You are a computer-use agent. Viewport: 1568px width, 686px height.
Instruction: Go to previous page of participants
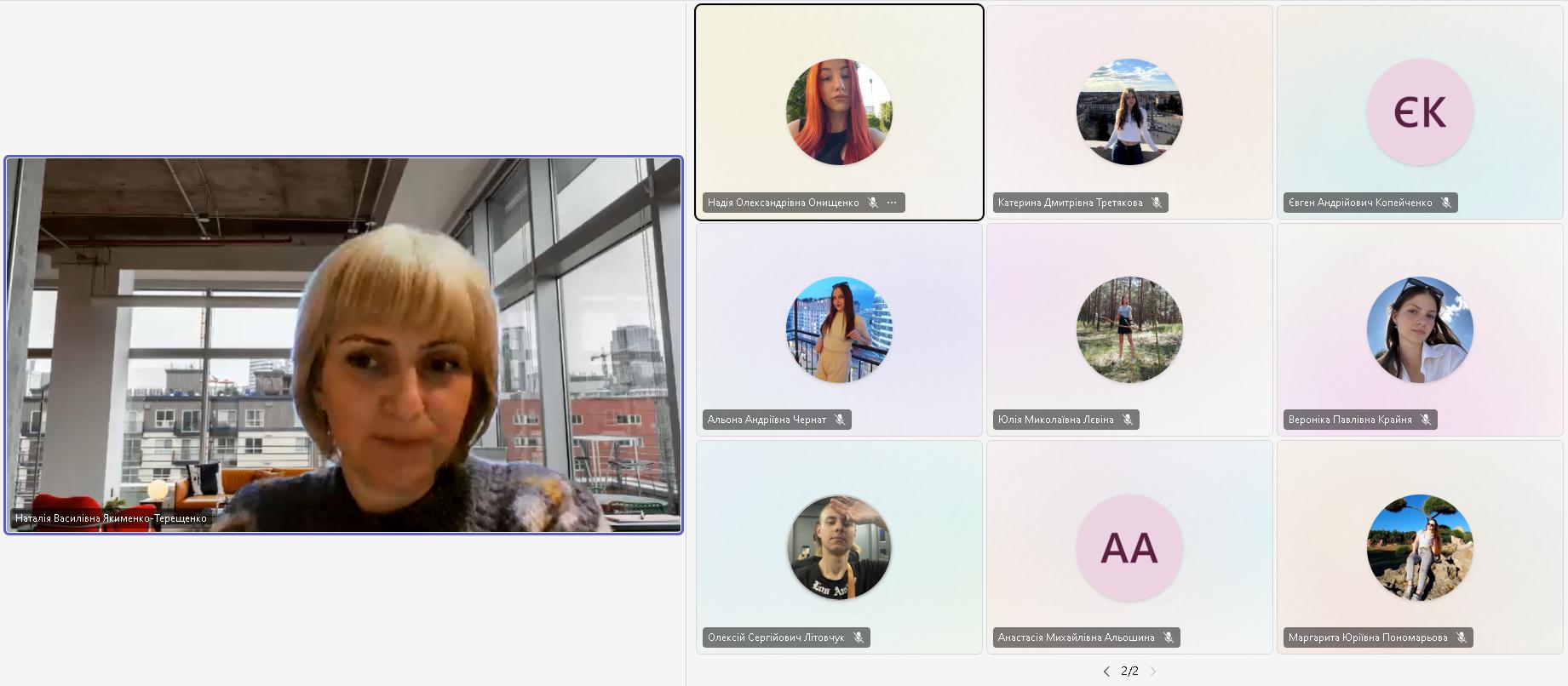pos(1106,672)
